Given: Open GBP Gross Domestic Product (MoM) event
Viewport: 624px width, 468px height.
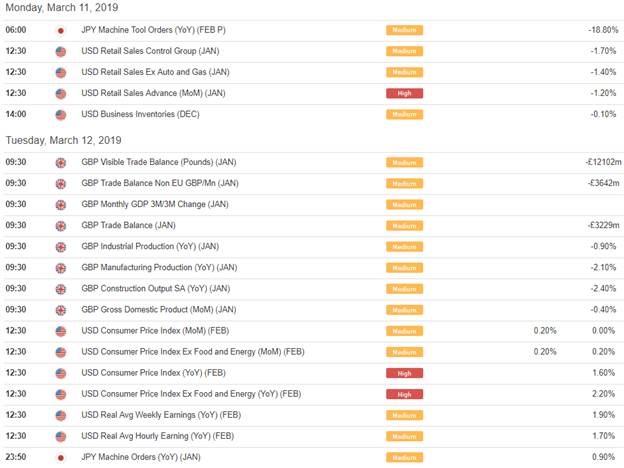Looking at the screenshot, I should (159, 310).
